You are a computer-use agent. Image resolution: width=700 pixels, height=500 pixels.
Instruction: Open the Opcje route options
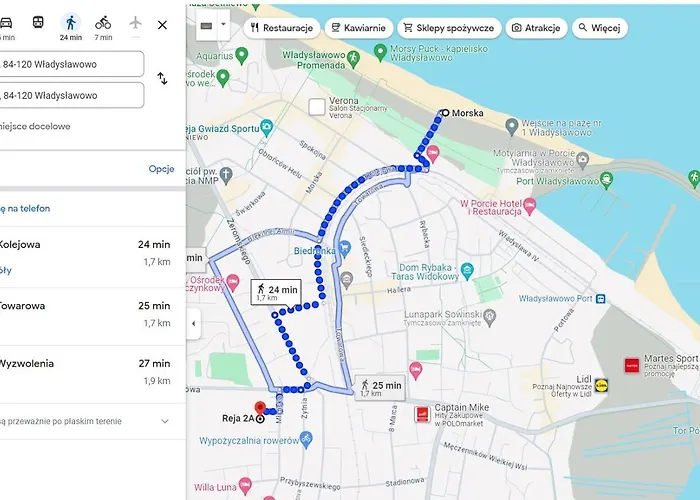click(161, 169)
